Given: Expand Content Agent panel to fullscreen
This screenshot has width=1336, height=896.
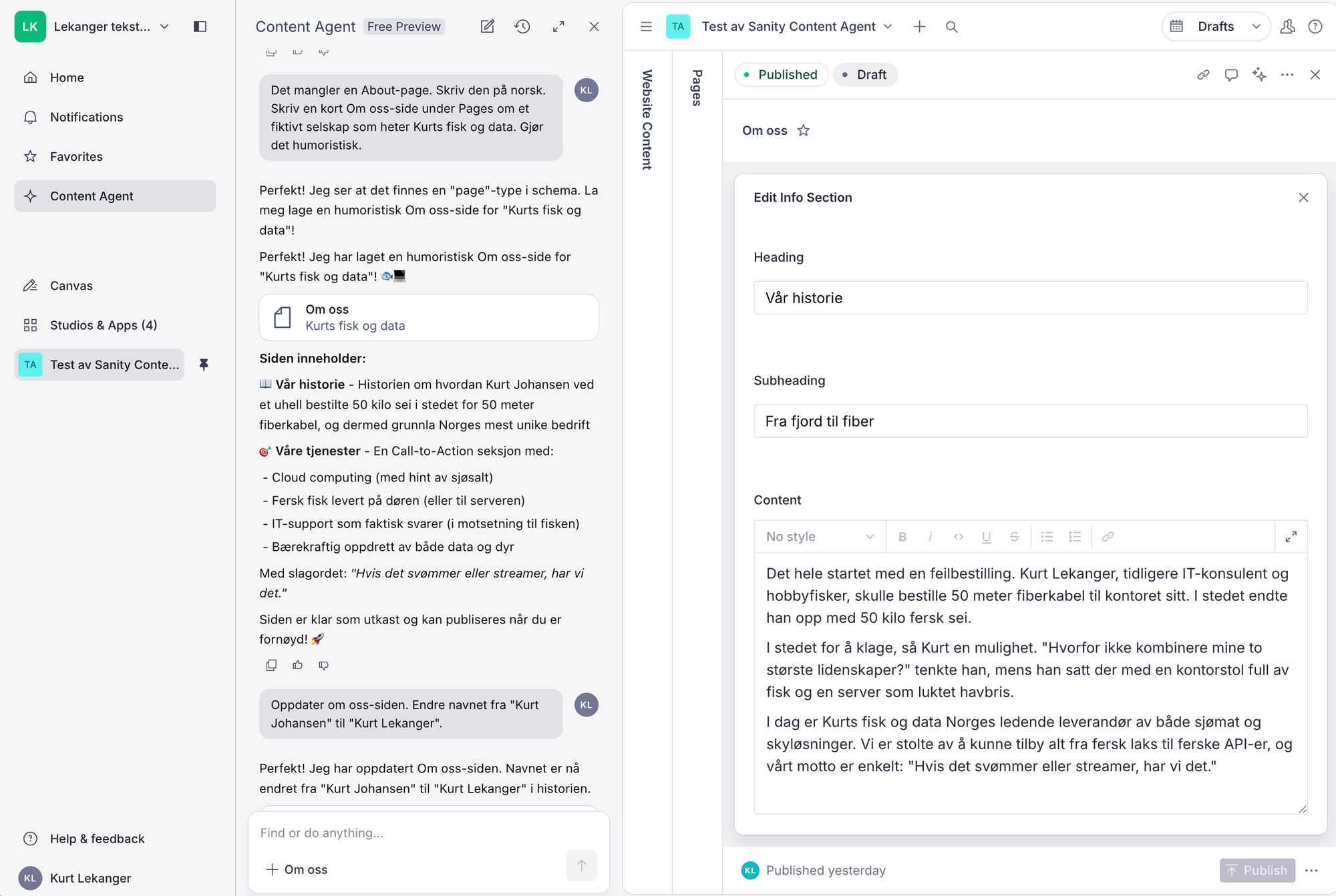Looking at the screenshot, I should pos(558,27).
